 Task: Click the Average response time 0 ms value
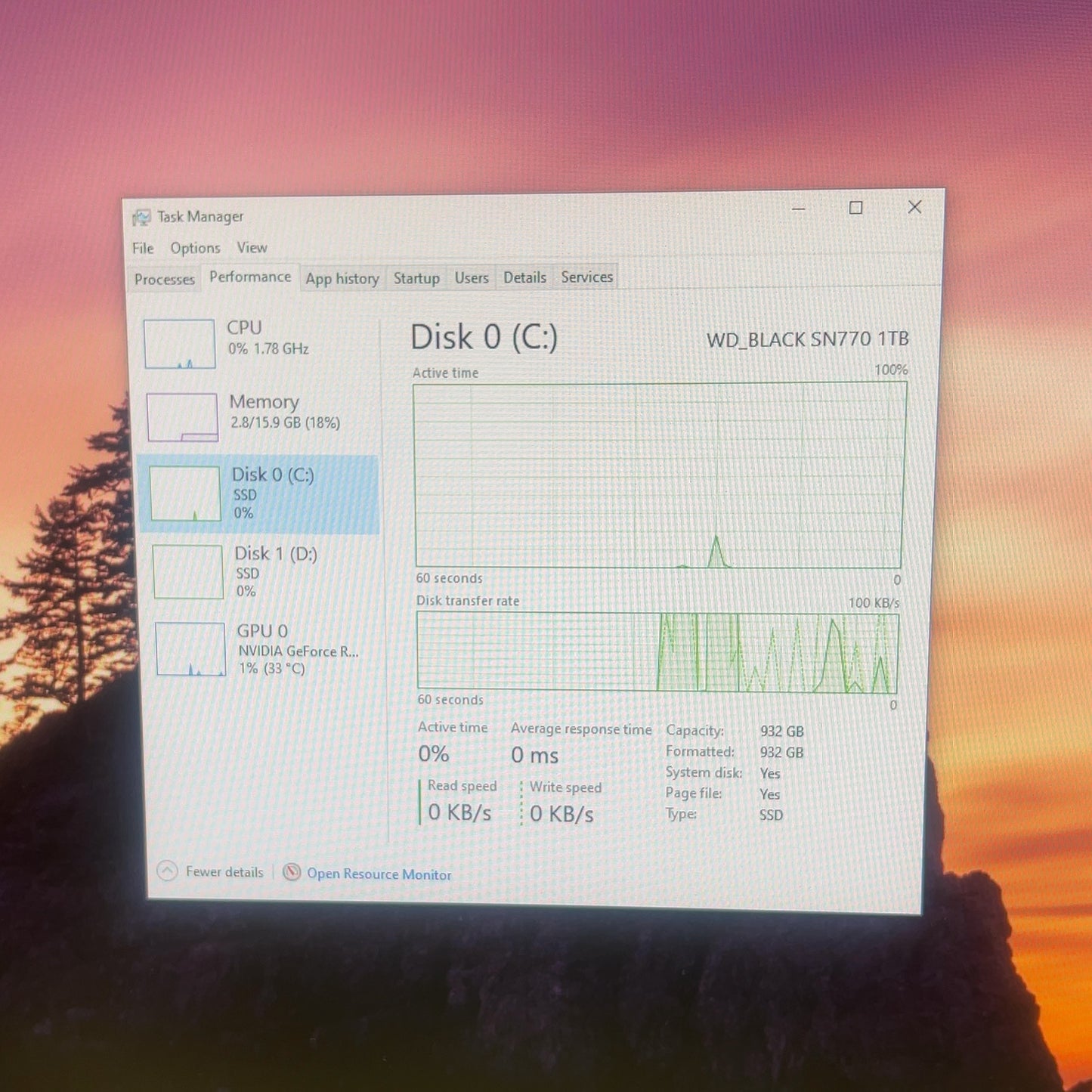(534, 755)
